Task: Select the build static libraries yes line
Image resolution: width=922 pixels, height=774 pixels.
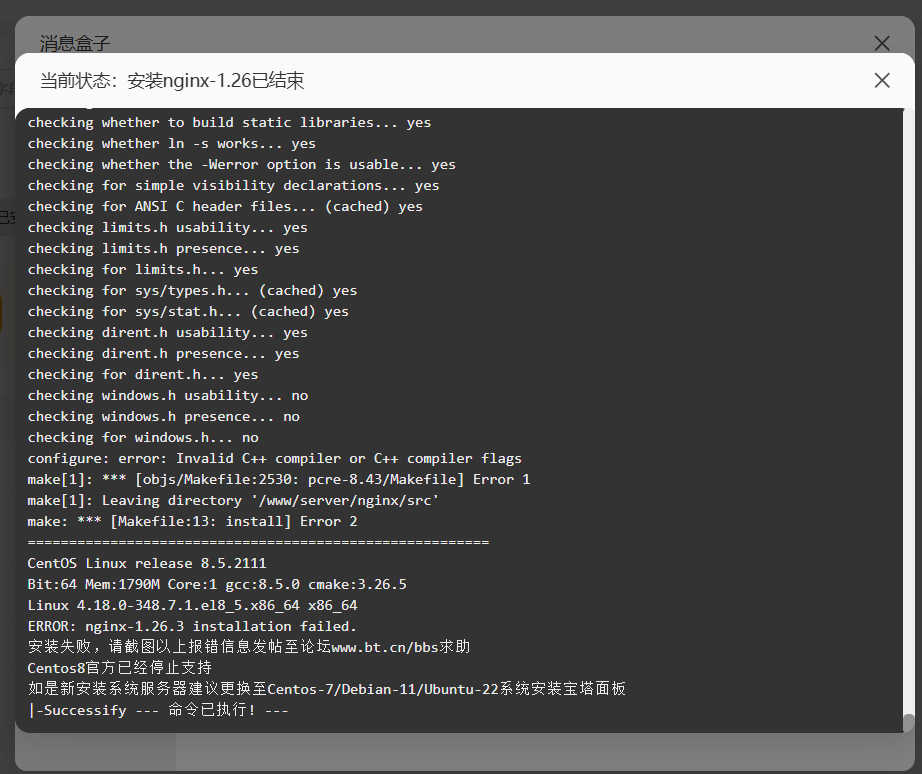Action: tap(229, 122)
